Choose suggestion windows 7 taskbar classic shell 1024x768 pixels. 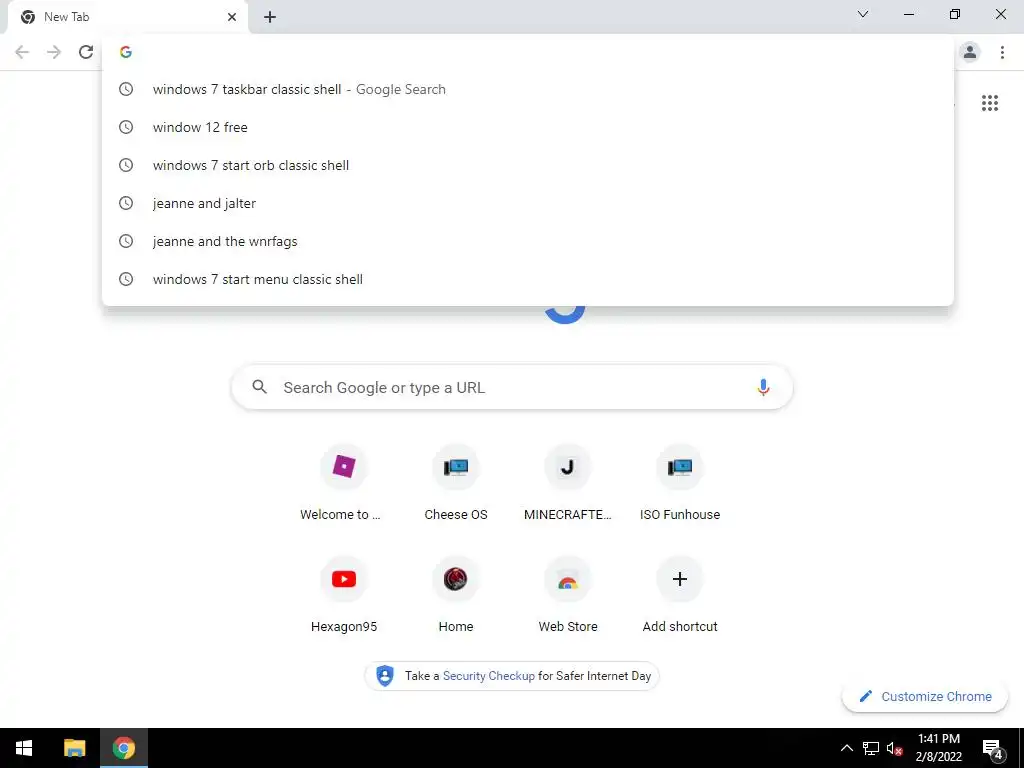click(528, 89)
